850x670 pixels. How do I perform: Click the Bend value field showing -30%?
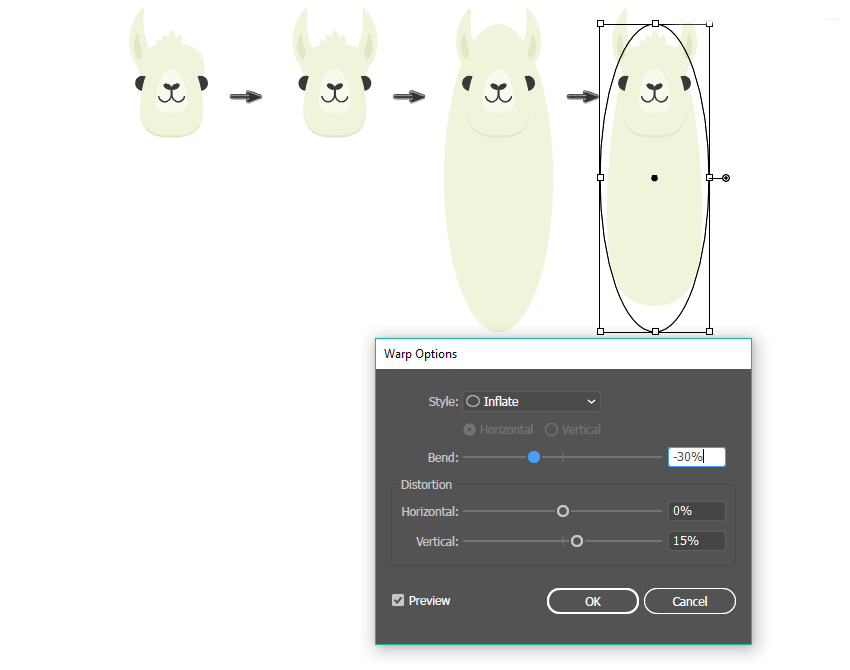[x=697, y=457]
